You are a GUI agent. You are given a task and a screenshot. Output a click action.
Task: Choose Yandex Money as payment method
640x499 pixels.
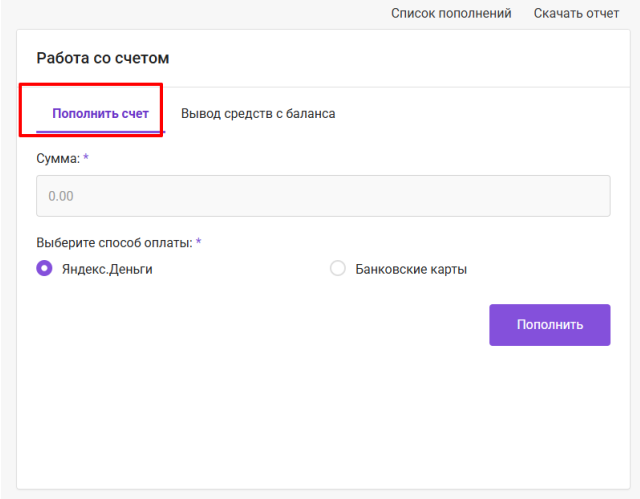(44, 268)
